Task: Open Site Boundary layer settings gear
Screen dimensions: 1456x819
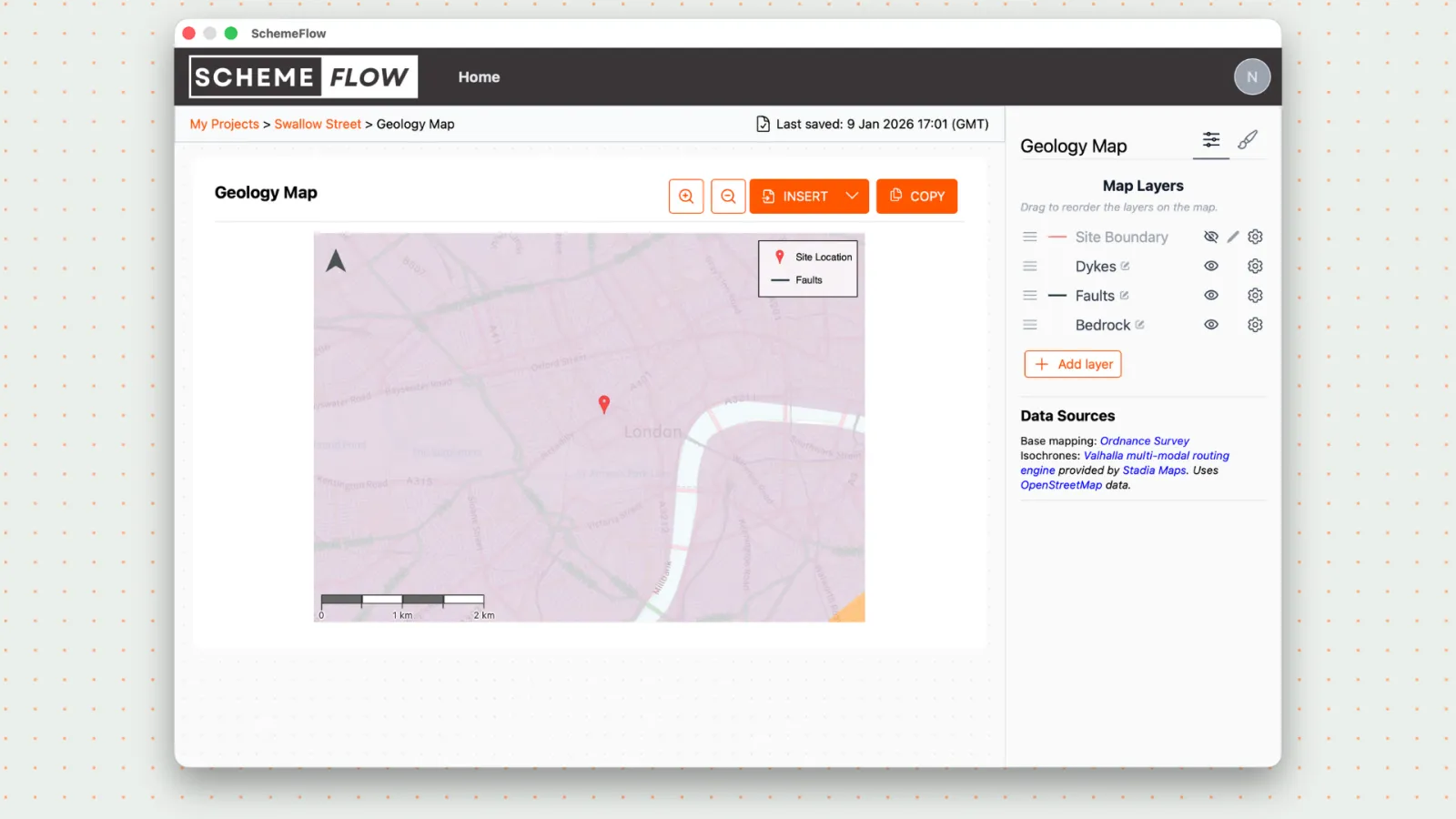Action: (1255, 237)
